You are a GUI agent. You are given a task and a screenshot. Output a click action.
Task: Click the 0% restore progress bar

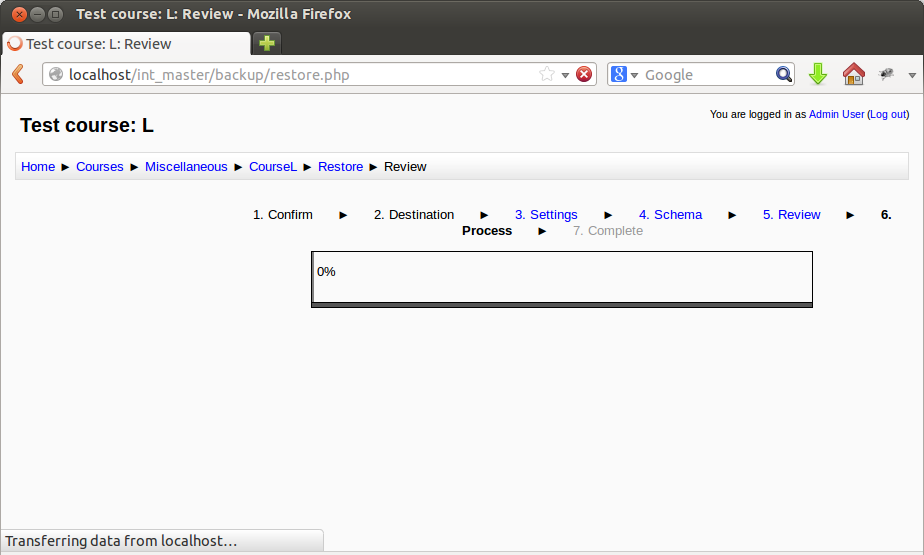562,279
